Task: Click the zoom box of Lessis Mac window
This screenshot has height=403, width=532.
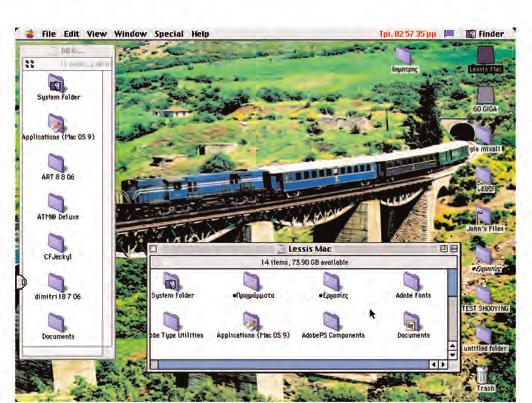Action: pyautogui.click(x=443, y=249)
